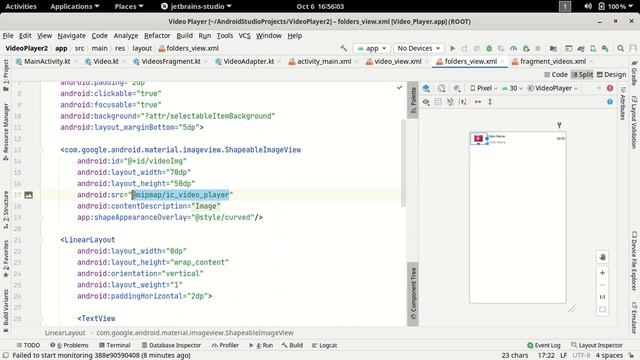640x360 pixels.
Task: Click the layout breadcrumb in the navigation bar
Action: (142, 48)
